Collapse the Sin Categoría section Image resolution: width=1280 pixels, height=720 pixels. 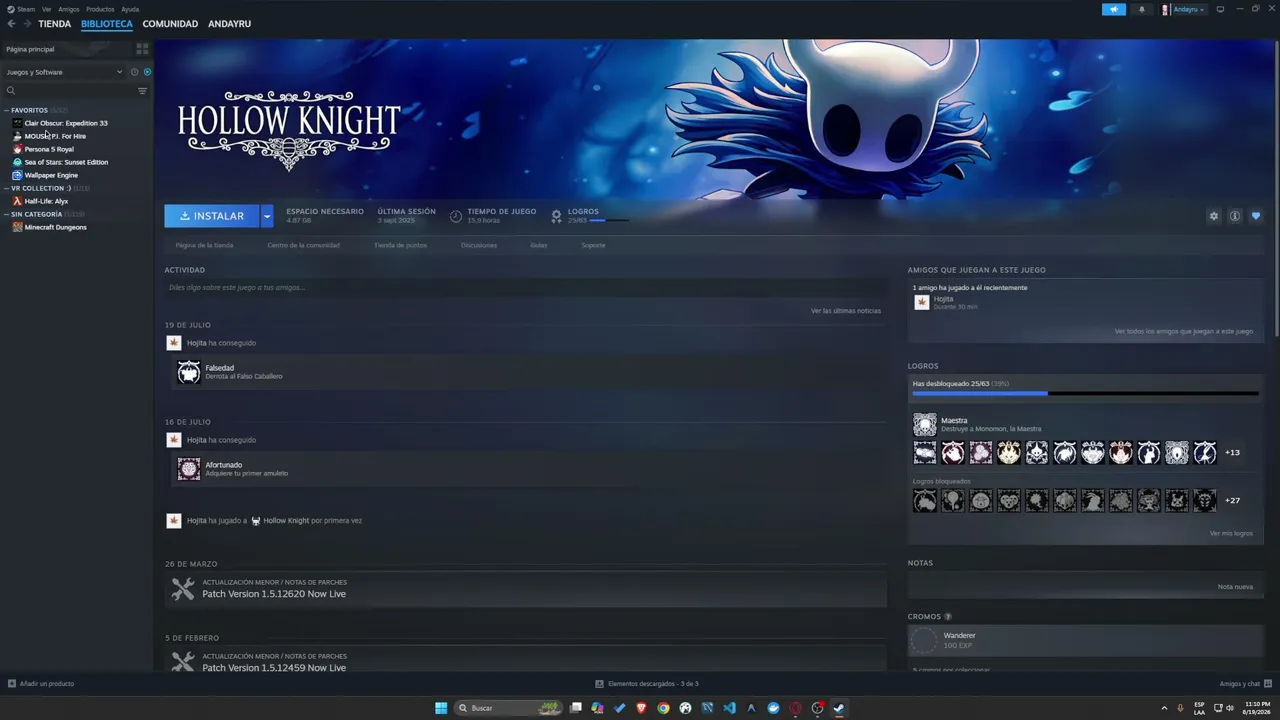point(6,214)
